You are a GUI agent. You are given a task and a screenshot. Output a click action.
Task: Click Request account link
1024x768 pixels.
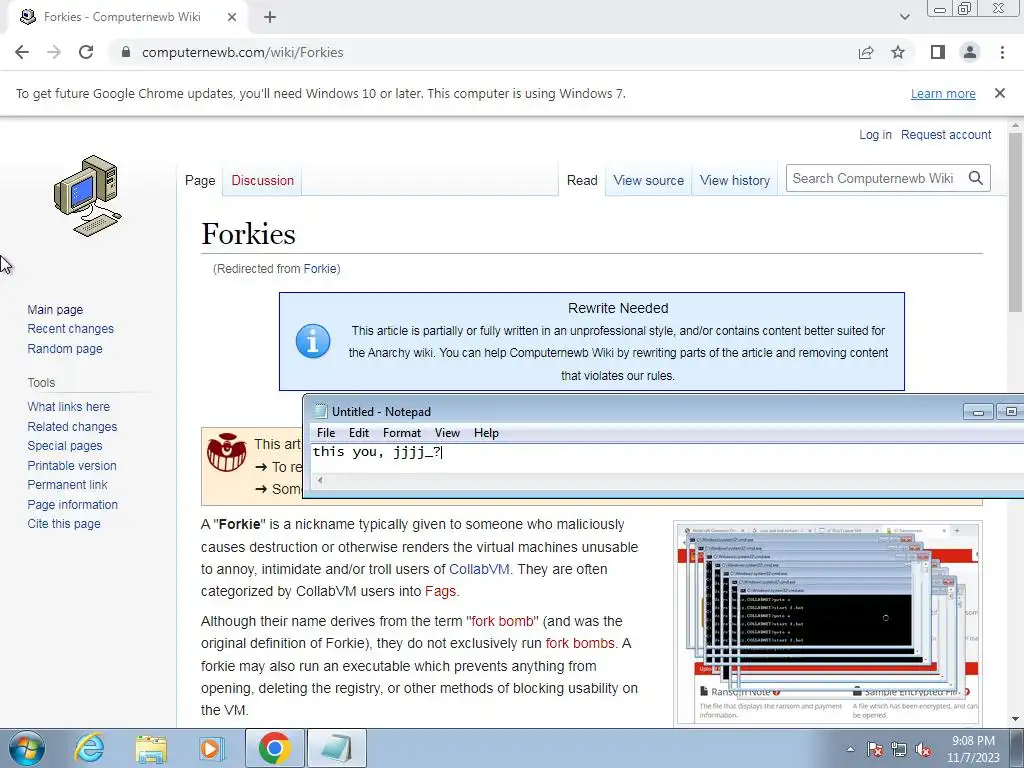[x=946, y=135]
